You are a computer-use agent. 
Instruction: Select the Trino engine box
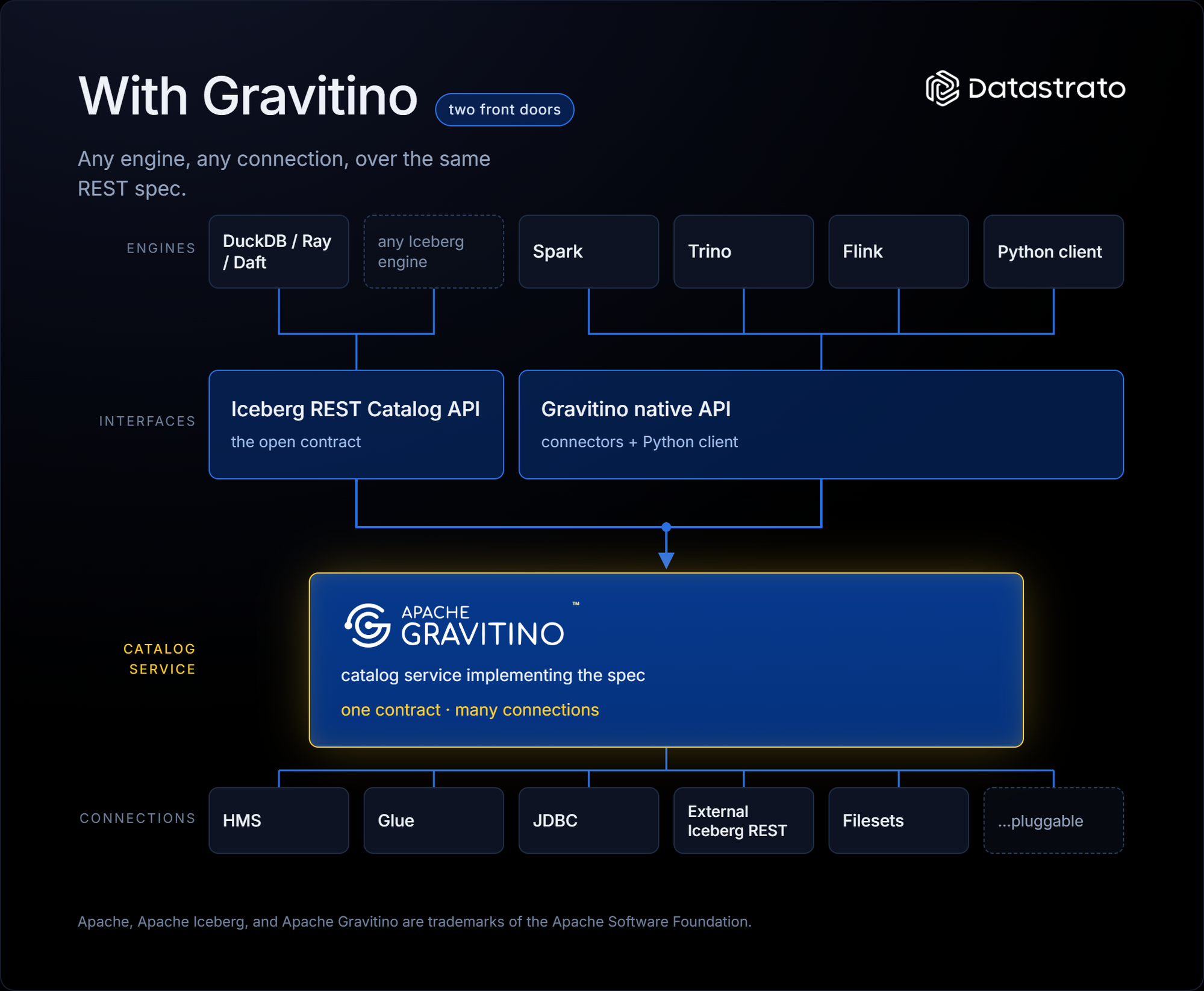coord(743,251)
